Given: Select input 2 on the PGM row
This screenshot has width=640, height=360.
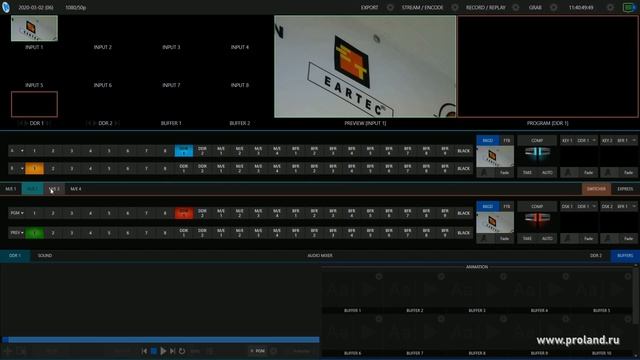Looking at the screenshot, I should coord(53,213).
